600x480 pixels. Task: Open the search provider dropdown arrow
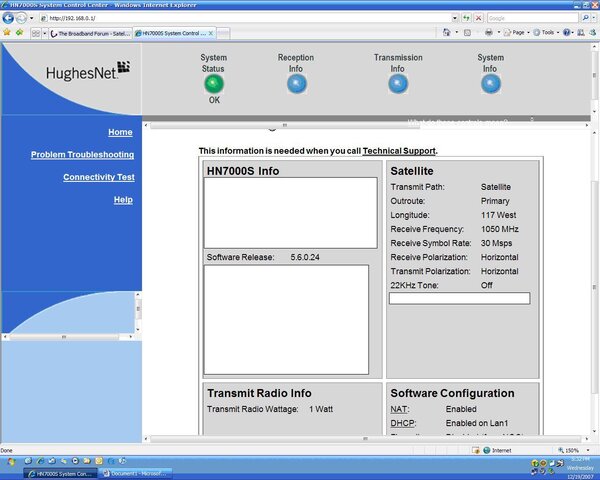(594, 18)
